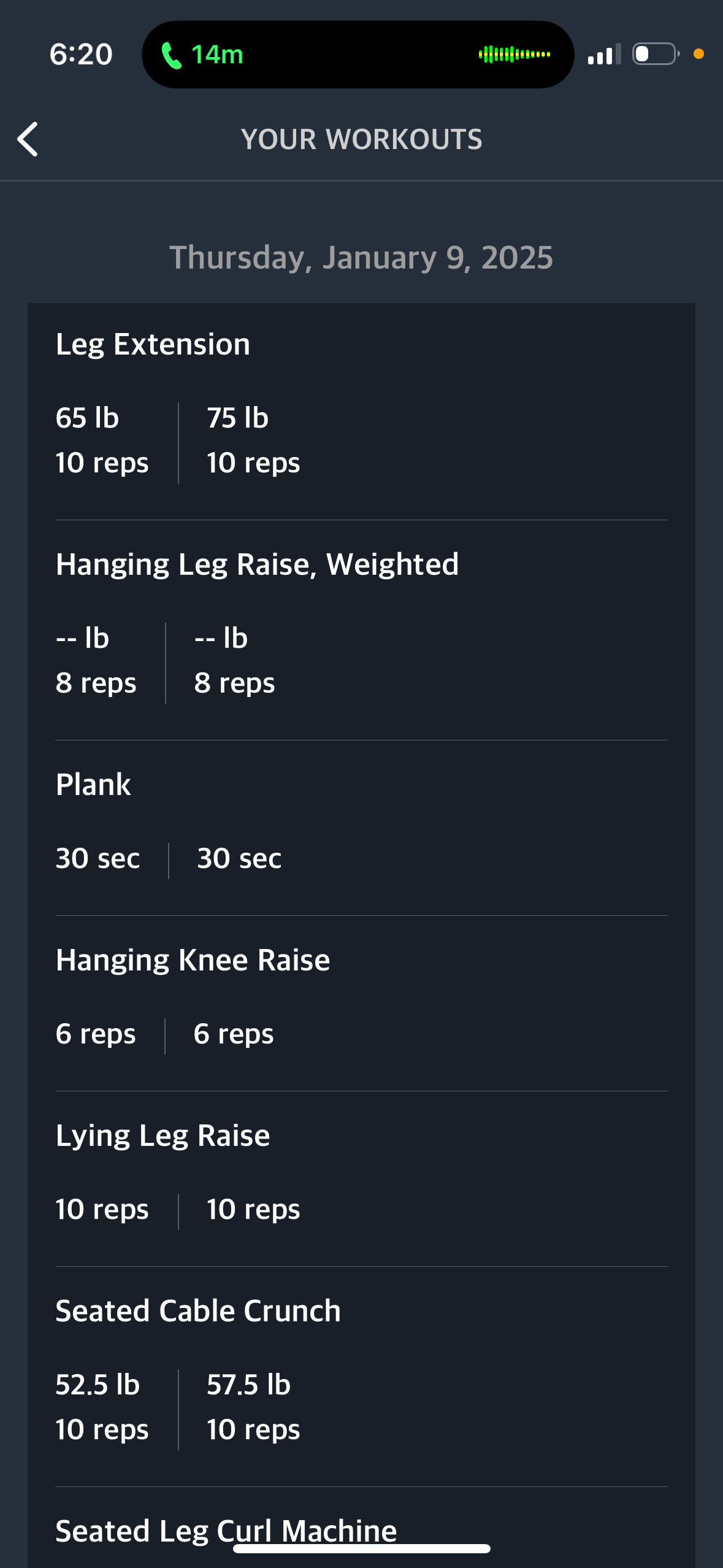This screenshot has height=1568, width=723.
Task: Tap the YOUR WORKOUTS header title
Action: pos(361,139)
